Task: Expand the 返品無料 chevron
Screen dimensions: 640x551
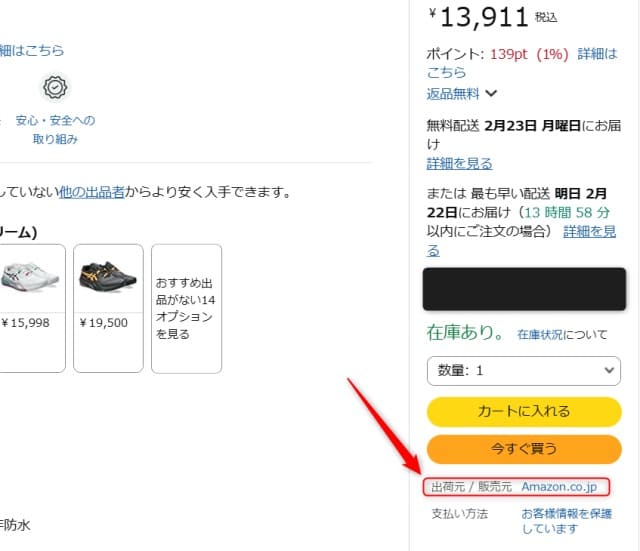Action: pyautogui.click(x=491, y=94)
